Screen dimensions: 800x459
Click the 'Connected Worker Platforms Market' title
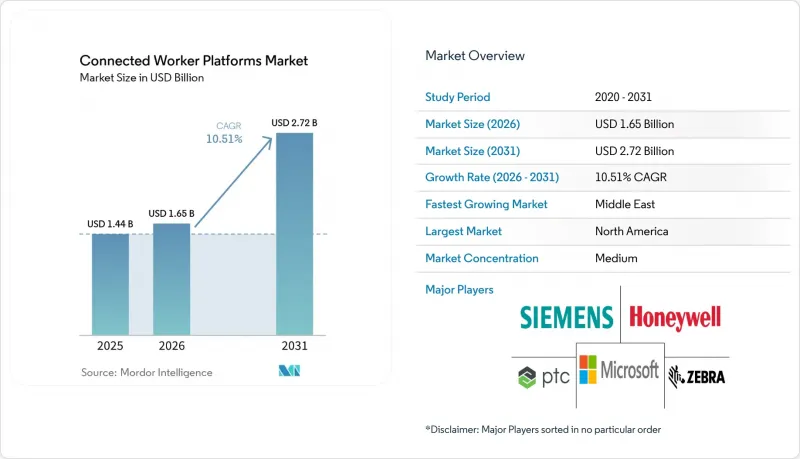click(x=193, y=61)
